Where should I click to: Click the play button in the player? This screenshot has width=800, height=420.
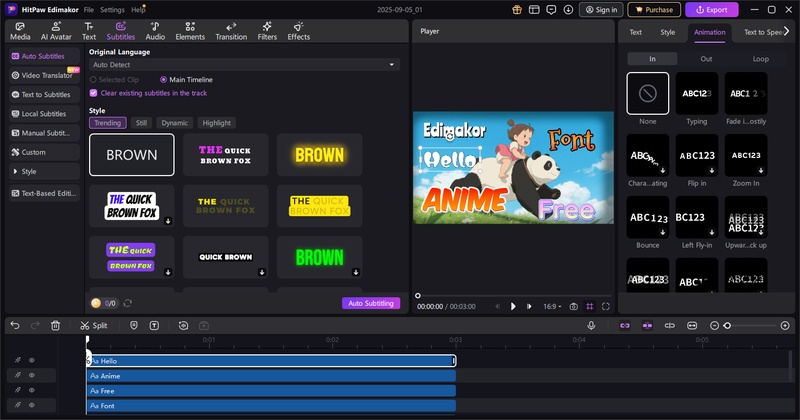pos(513,306)
